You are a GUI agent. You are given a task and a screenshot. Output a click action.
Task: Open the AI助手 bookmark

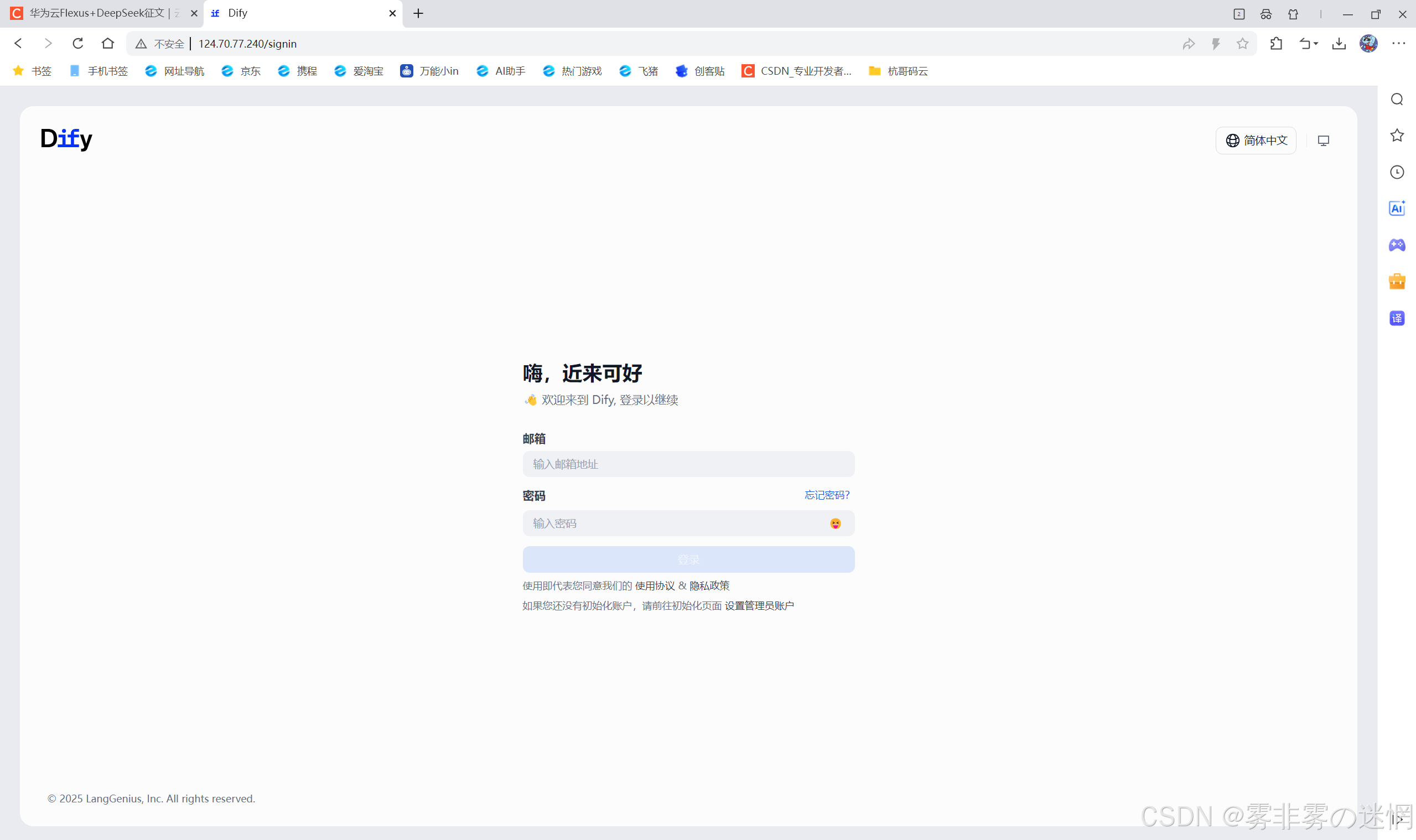coord(501,71)
